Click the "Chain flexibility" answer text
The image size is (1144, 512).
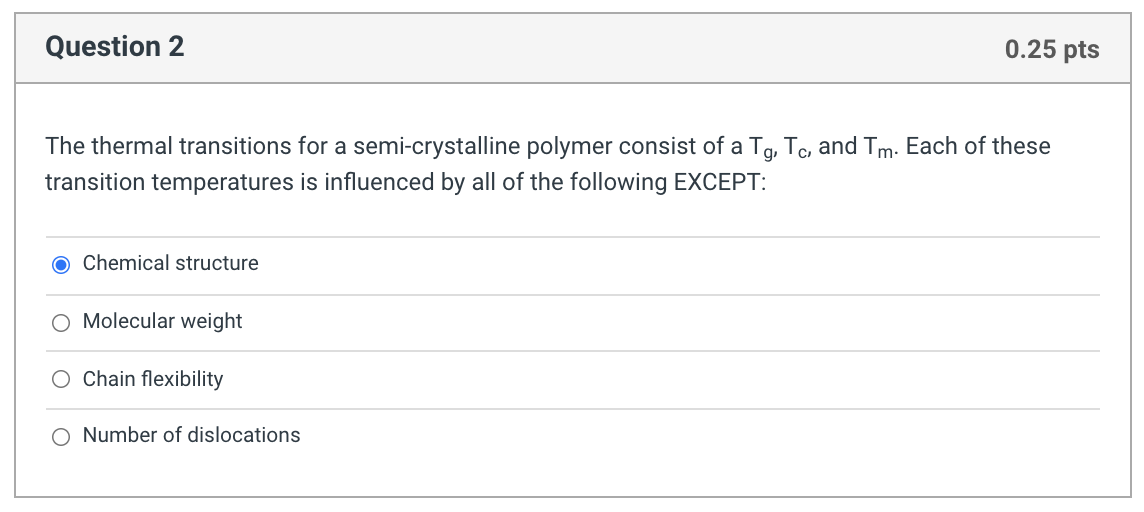pos(153,379)
